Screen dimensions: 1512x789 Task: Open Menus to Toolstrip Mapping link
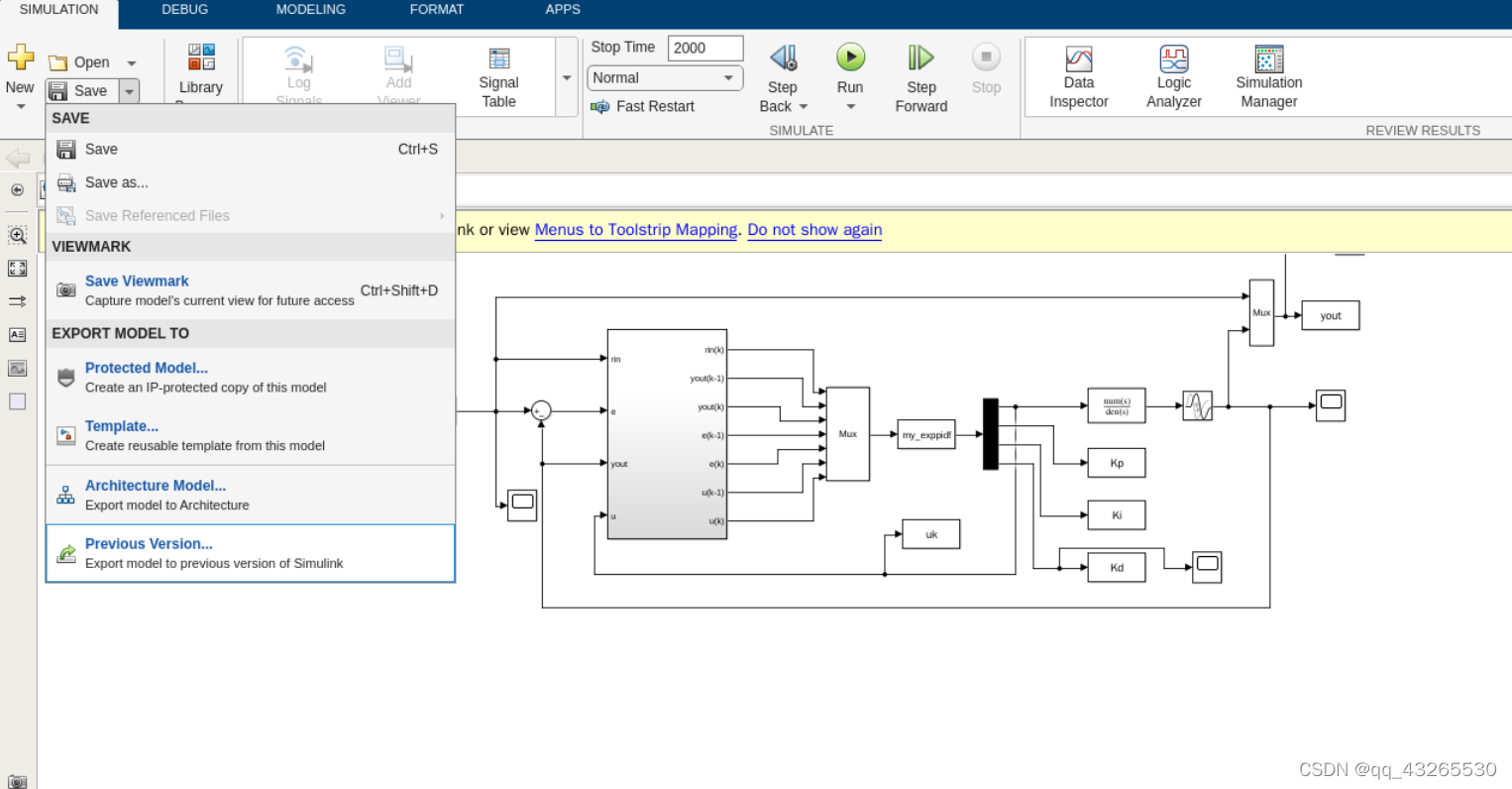(636, 230)
